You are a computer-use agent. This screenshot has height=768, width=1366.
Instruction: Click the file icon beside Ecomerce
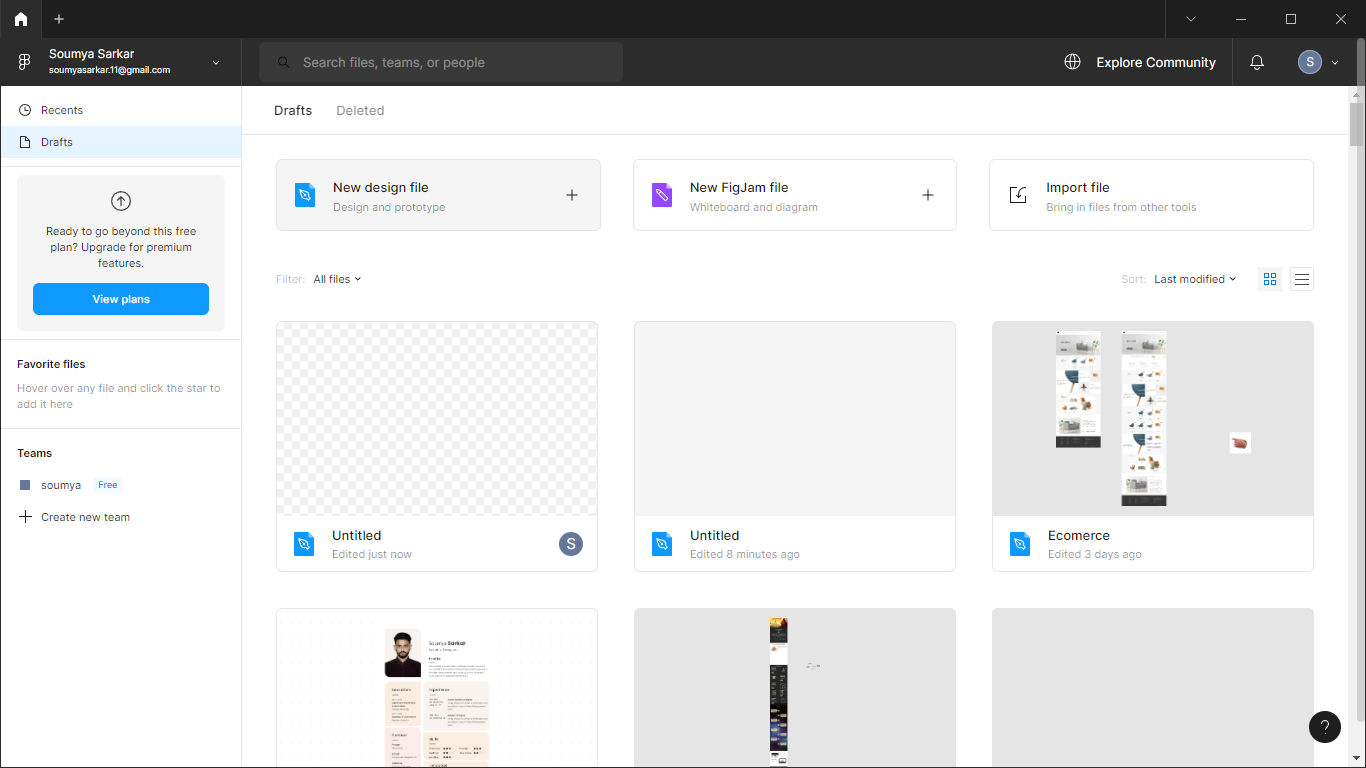[1020, 544]
